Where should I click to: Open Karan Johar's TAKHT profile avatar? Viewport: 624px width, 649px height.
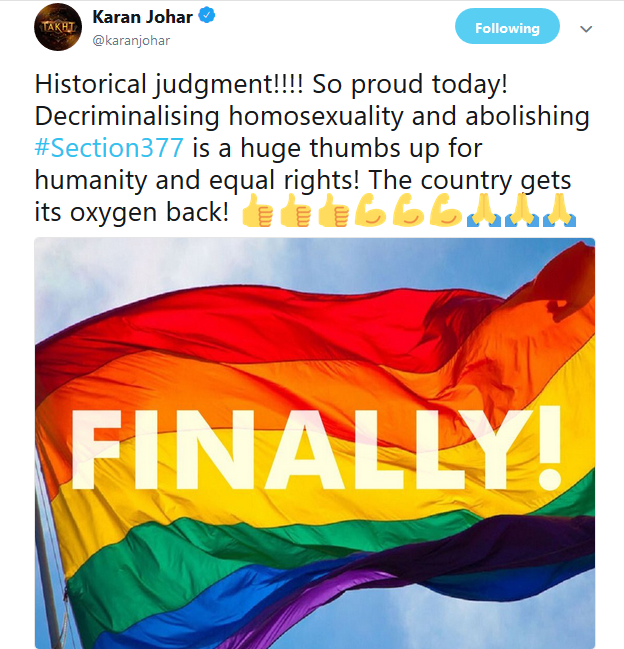58,27
